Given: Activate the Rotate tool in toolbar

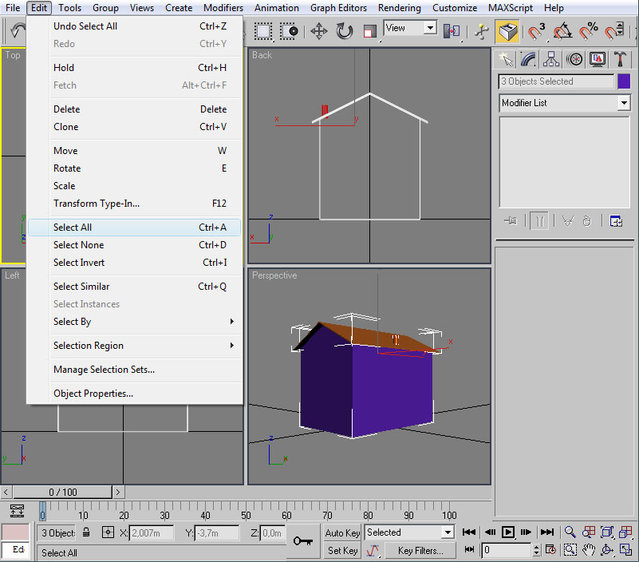Looking at the screenshot, I should point(345,31).
